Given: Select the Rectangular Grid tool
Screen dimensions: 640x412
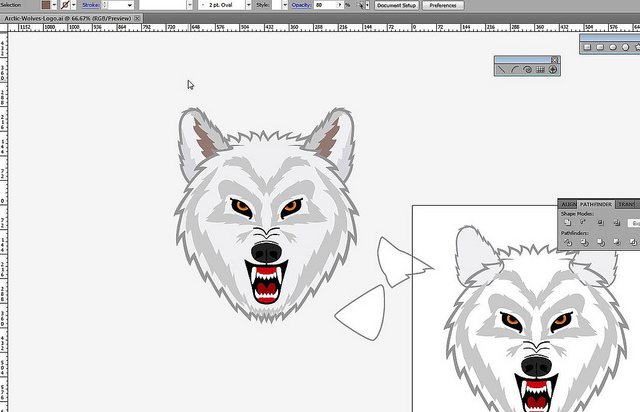Looking at the screenshot, I should pos(540,69).
